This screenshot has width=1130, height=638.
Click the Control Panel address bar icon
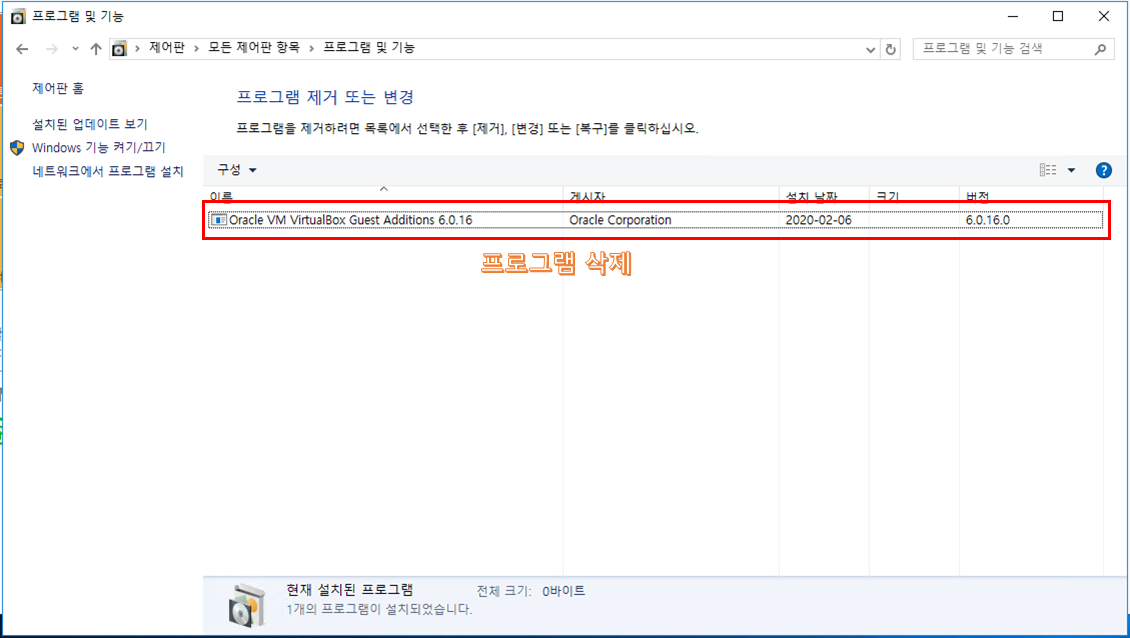coord(120,49)
